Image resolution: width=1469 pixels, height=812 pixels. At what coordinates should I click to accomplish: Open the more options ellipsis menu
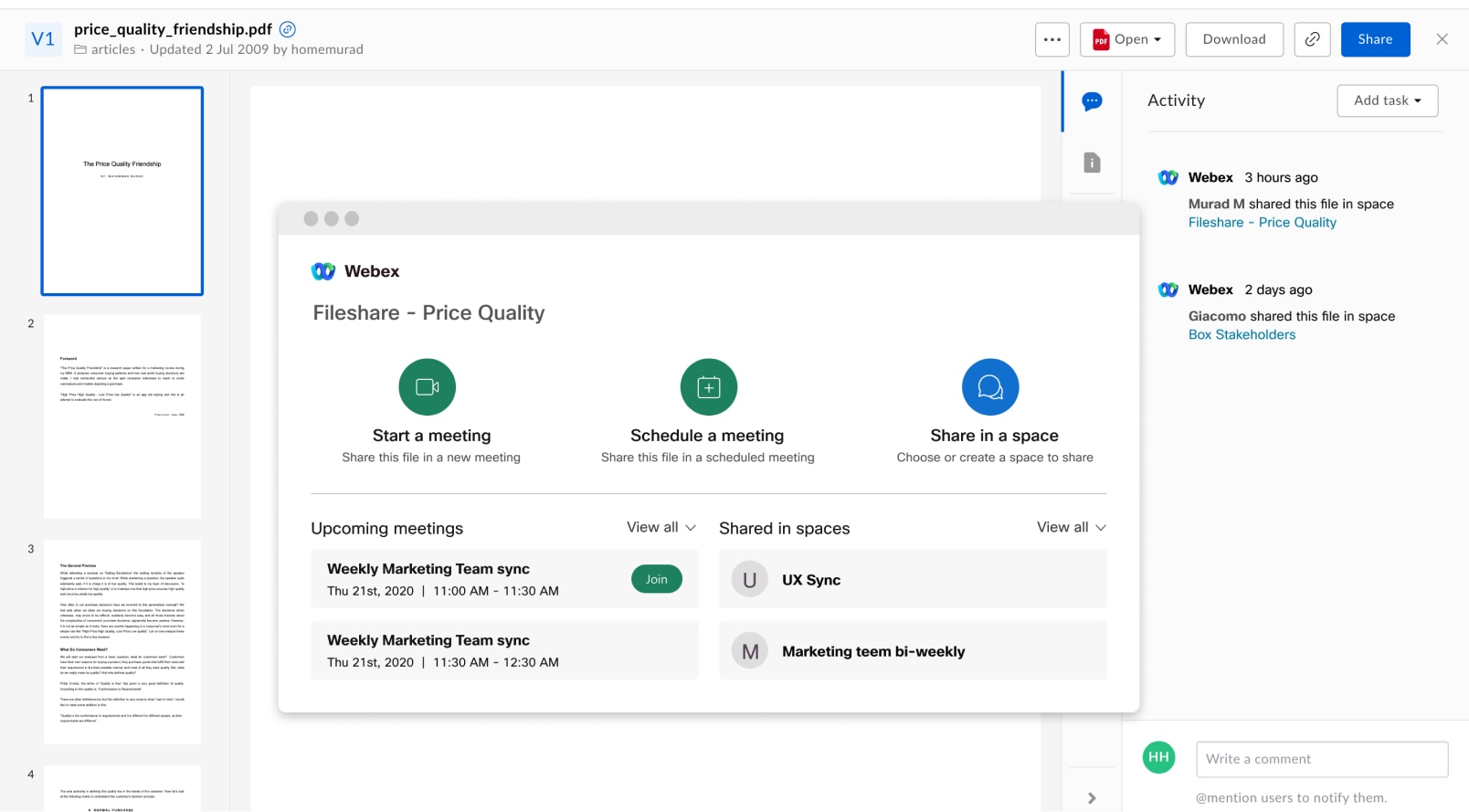1052,39
